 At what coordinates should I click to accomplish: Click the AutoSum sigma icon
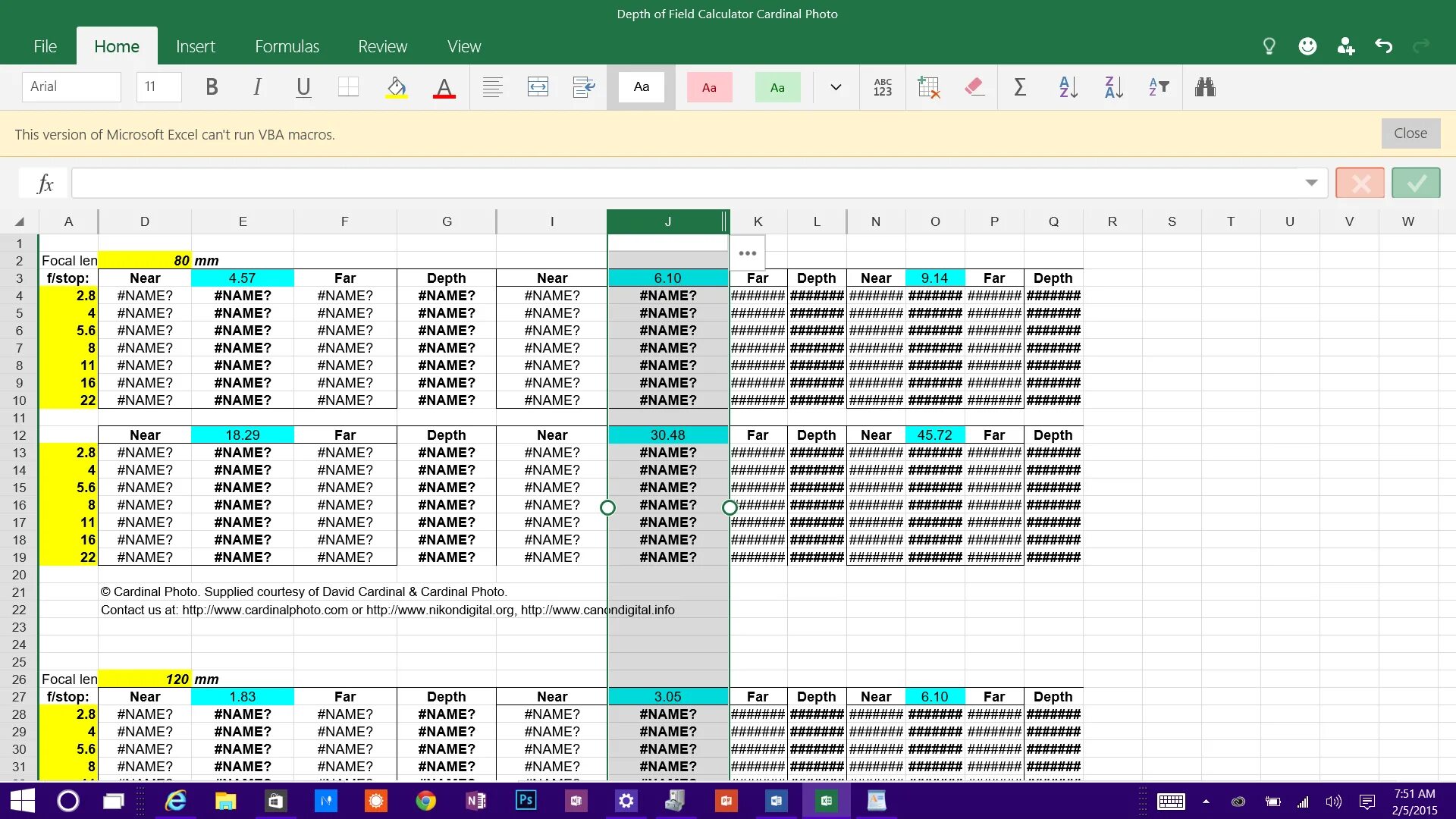tap(1020, 87)
